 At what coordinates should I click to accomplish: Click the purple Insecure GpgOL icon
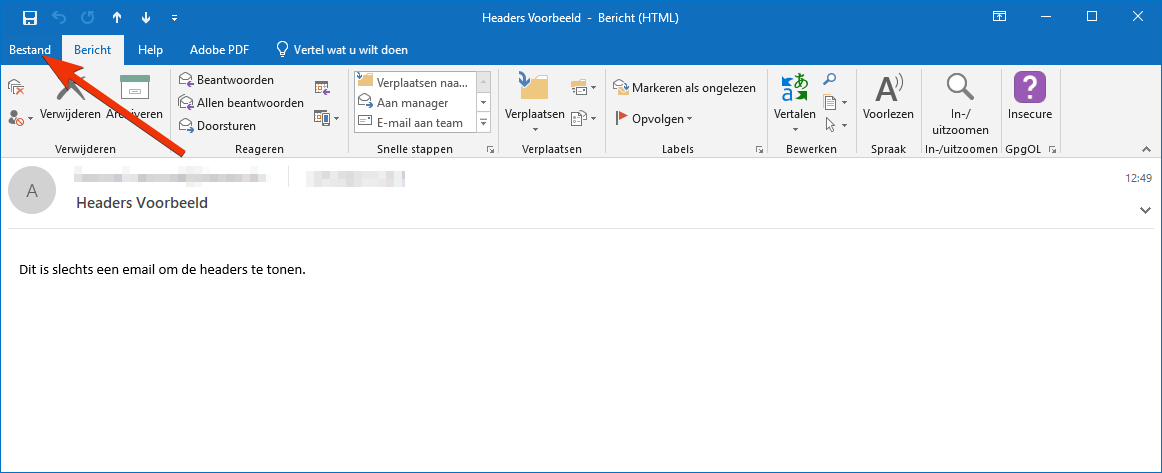tap(1029, 88)
